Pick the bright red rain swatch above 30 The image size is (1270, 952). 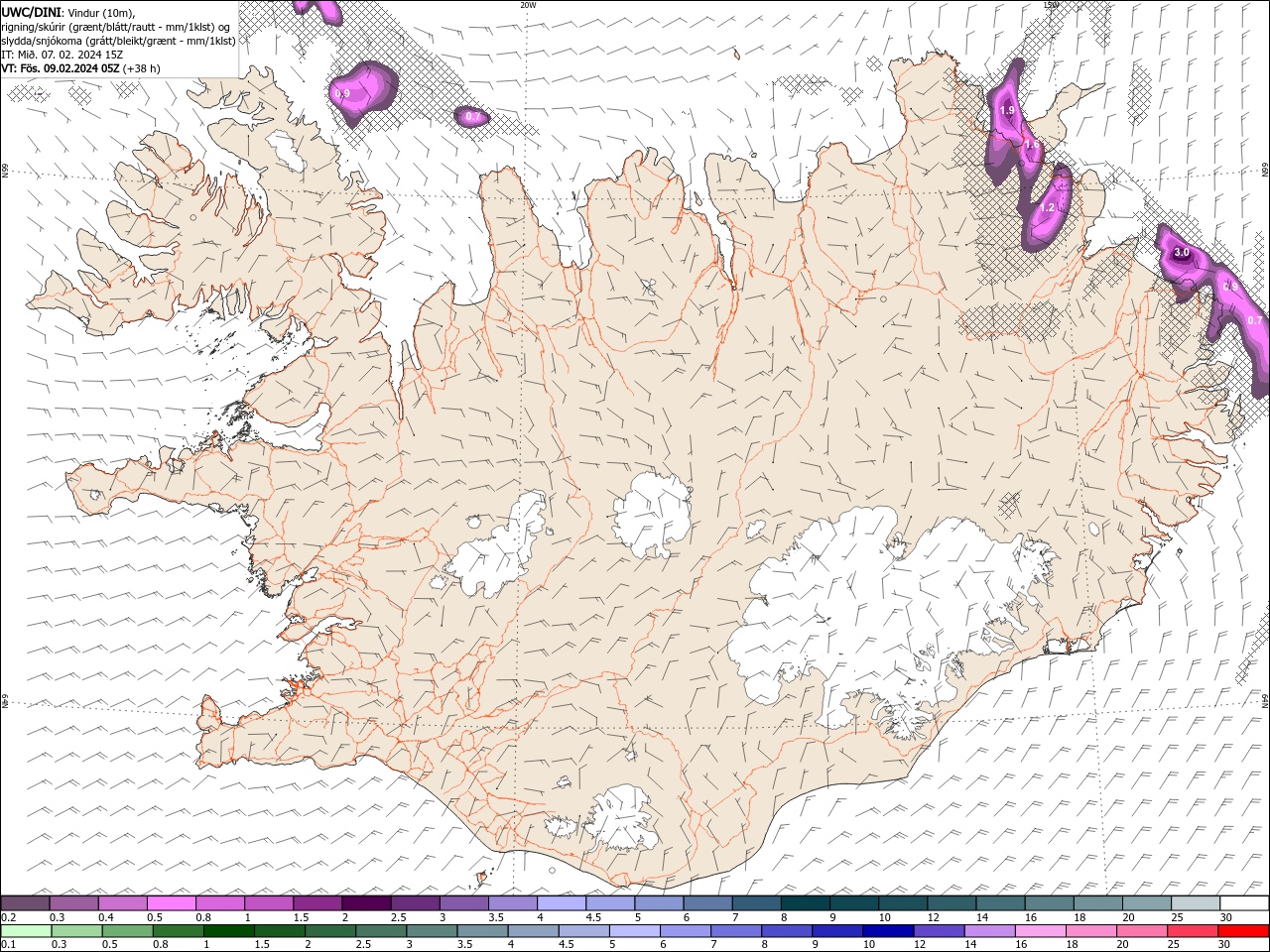tap(1242, 931)
